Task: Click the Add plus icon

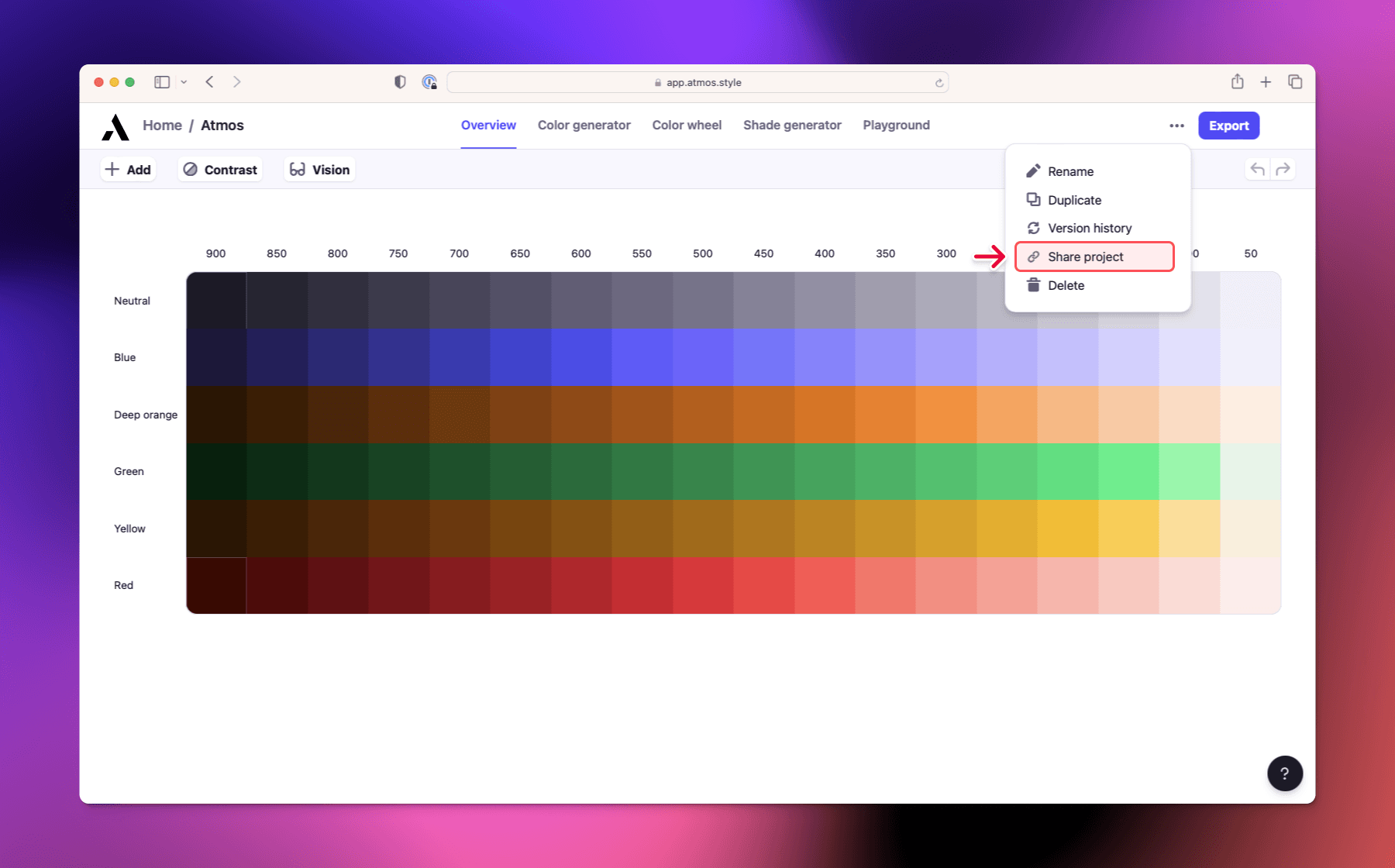Action: click(112, 169)
